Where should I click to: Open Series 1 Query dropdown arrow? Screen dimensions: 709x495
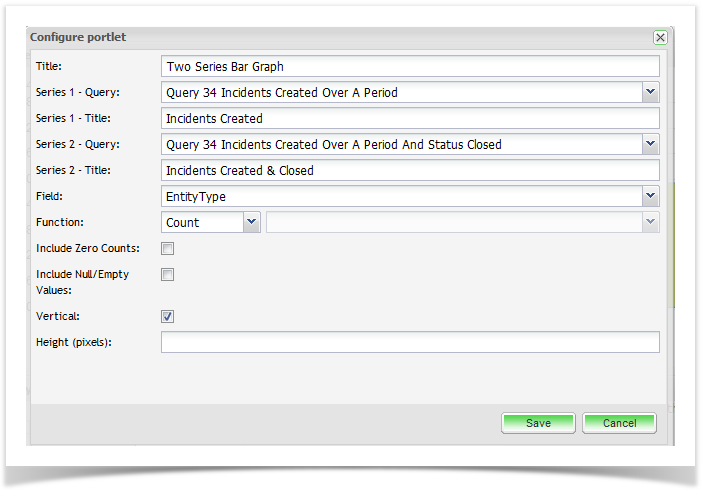[x=650, y=93]
